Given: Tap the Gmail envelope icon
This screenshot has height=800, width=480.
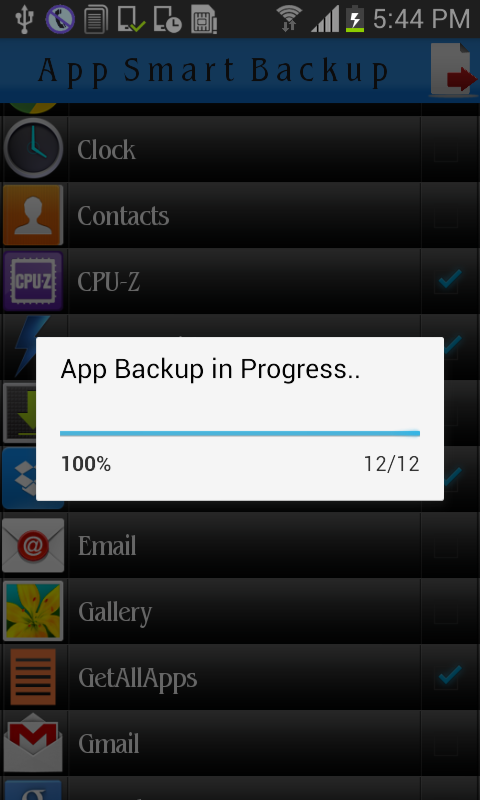Looking at the screenshot, I should 33,743.
